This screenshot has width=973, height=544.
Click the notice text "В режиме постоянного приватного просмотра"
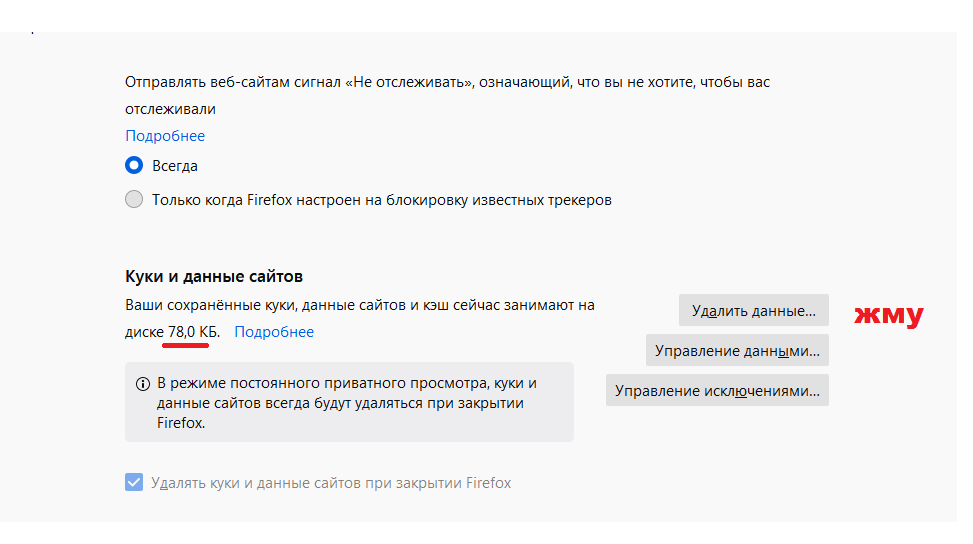(x=323, y=383)
